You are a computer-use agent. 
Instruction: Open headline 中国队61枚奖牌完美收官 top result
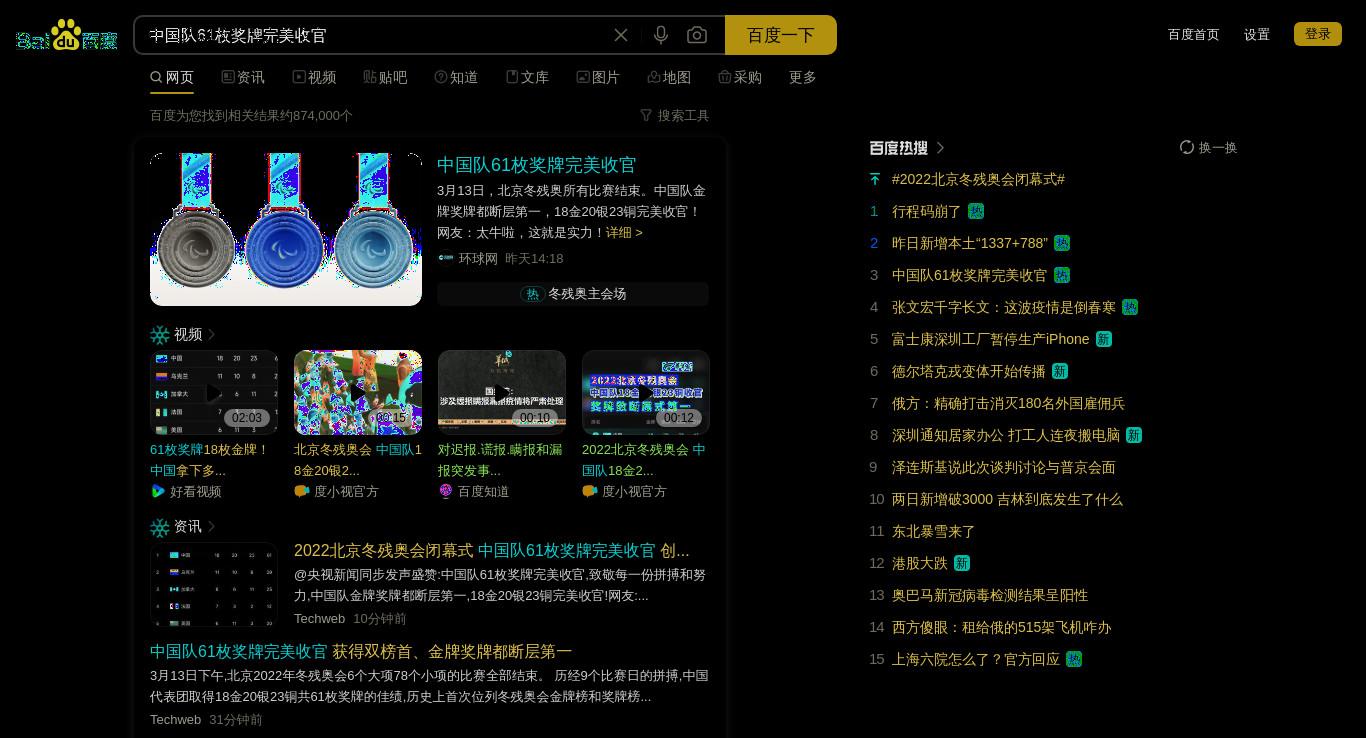(536, 165)
